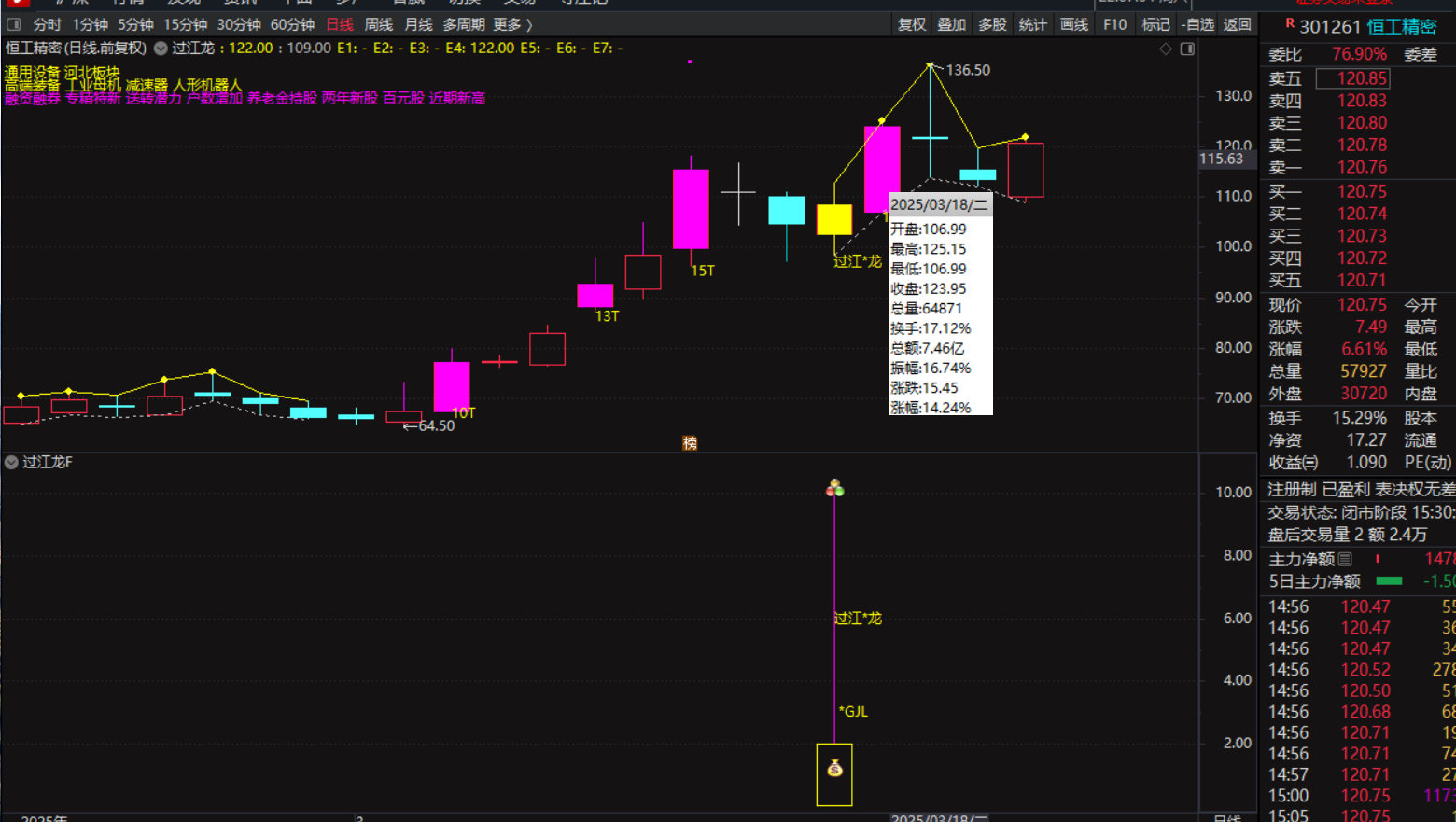Screen dimensions: 1456x822
Task: Click the 卖五 price 120.85 box
Action: [1352, 79]
